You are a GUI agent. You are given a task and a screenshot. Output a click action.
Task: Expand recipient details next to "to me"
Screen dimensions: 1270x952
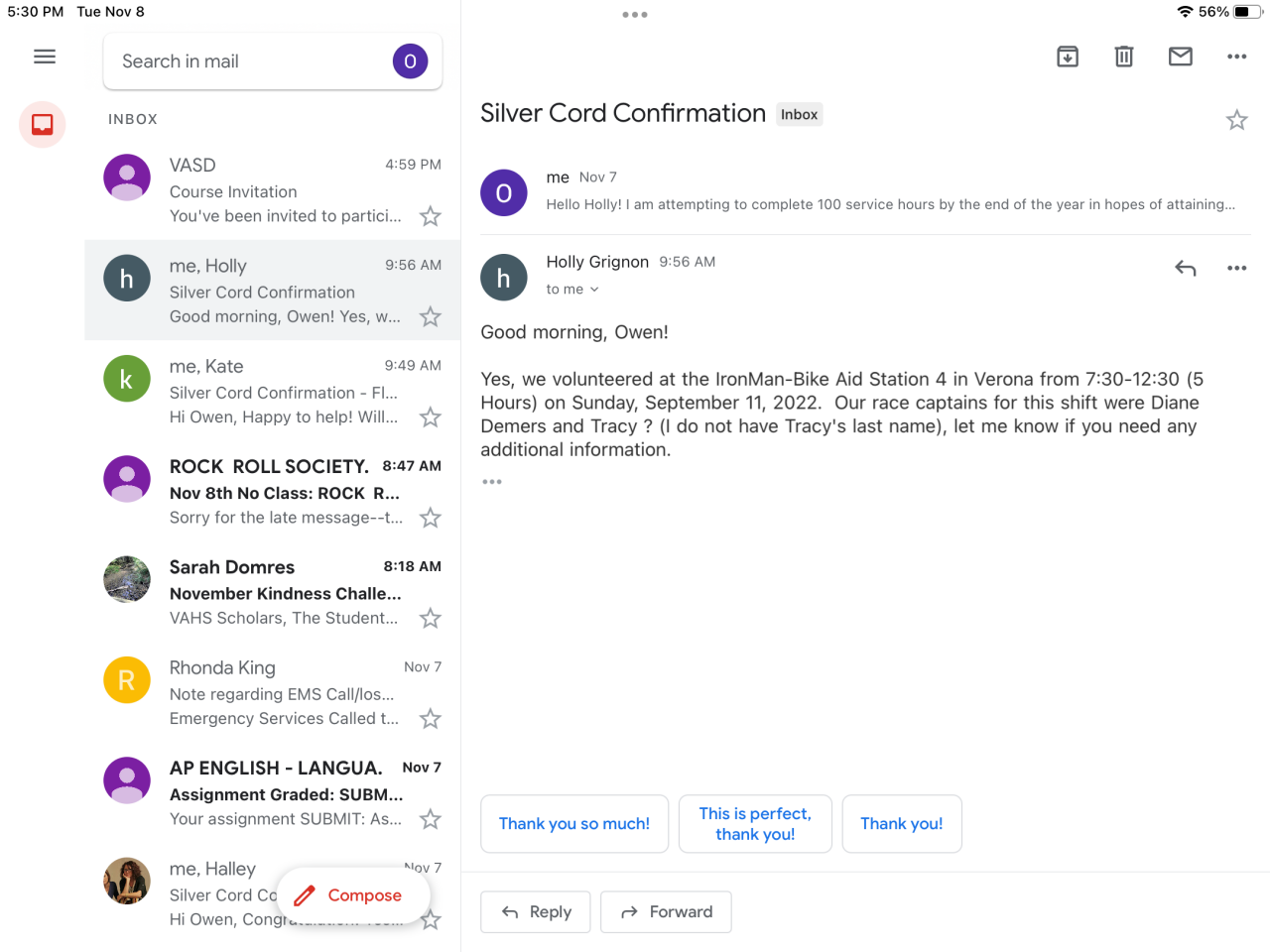point(594,290)
